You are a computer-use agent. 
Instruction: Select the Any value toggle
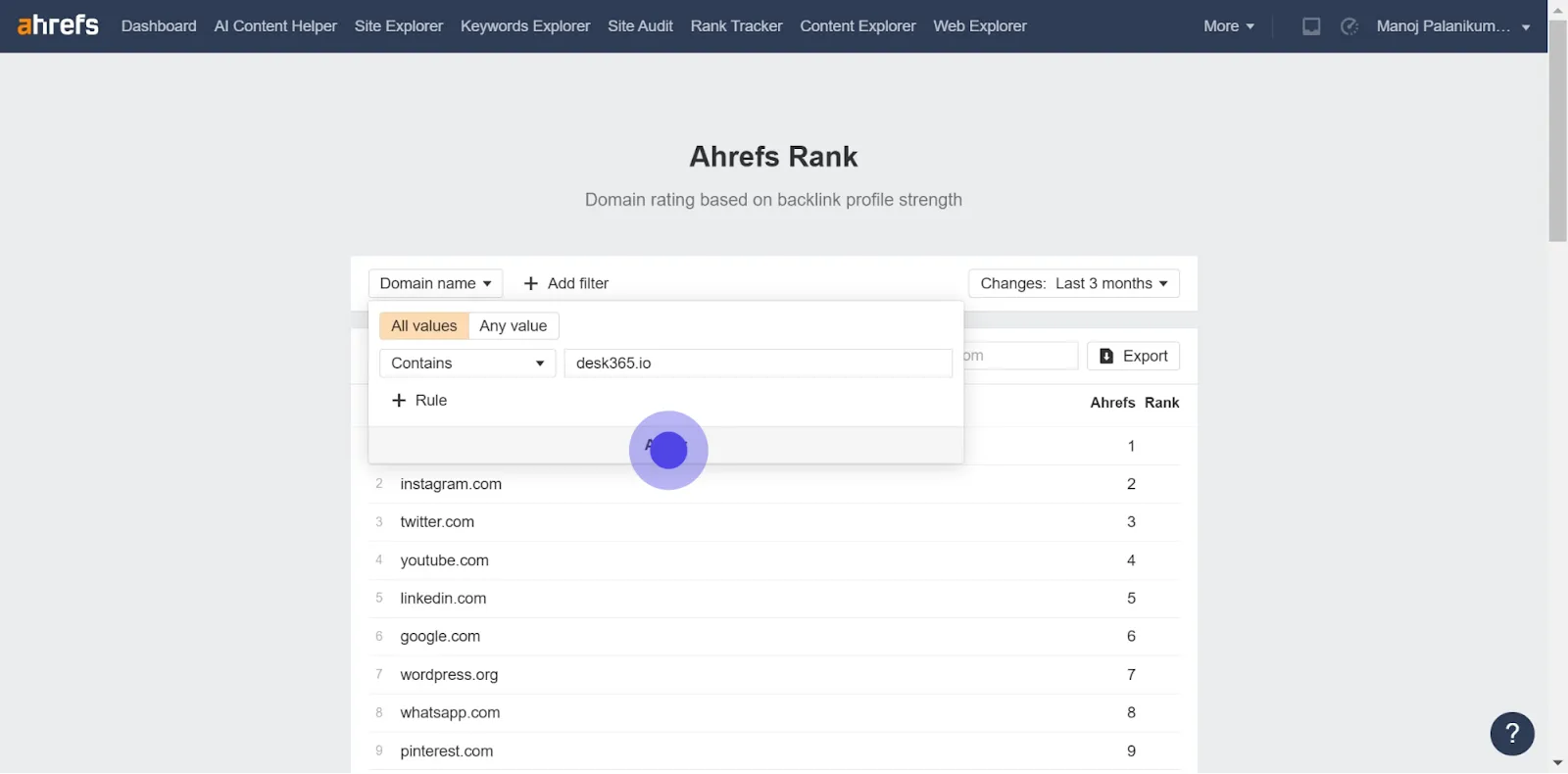[x=514, y=325]
